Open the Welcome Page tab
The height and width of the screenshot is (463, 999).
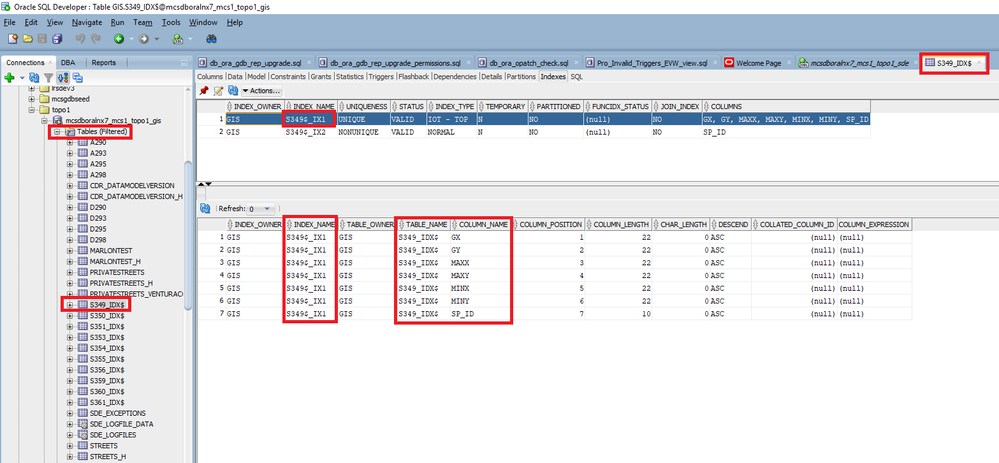coord(758,63)
